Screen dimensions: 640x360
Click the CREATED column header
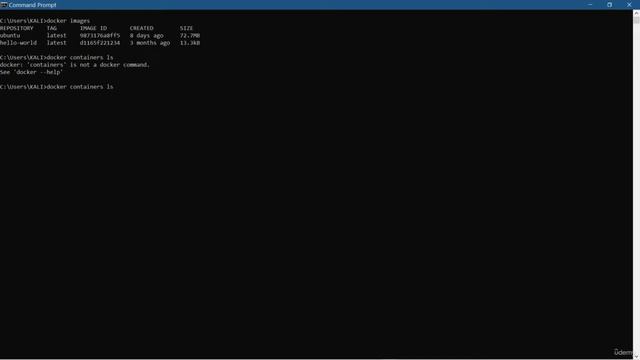click(142, 28)
